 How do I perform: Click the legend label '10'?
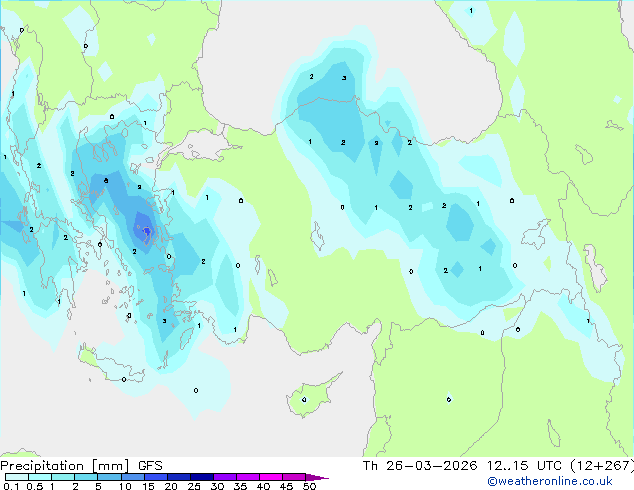tap(125, 486)
